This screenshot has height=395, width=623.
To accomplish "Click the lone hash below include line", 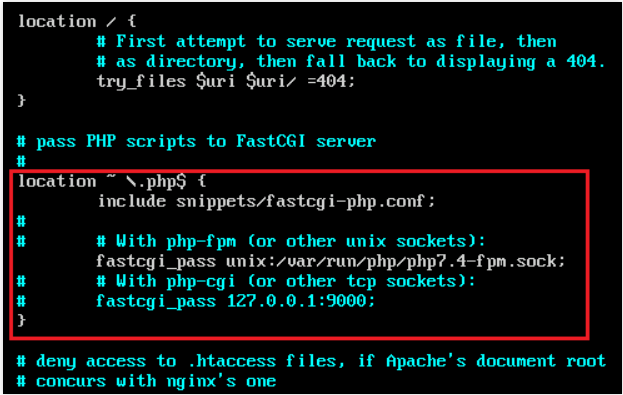I will click(x=21, y=221).
